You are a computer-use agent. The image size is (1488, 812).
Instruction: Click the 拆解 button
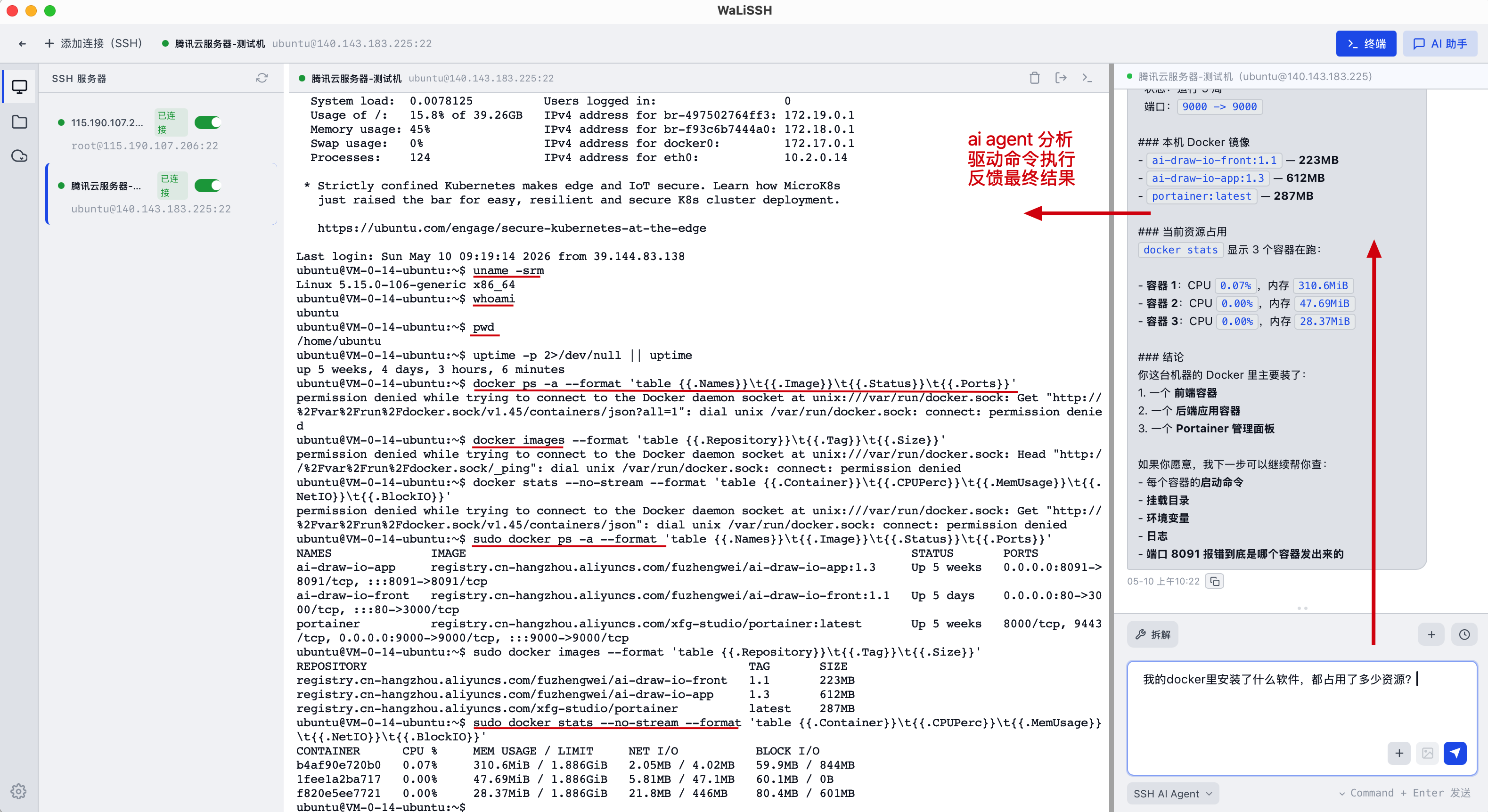(1153, 635)
